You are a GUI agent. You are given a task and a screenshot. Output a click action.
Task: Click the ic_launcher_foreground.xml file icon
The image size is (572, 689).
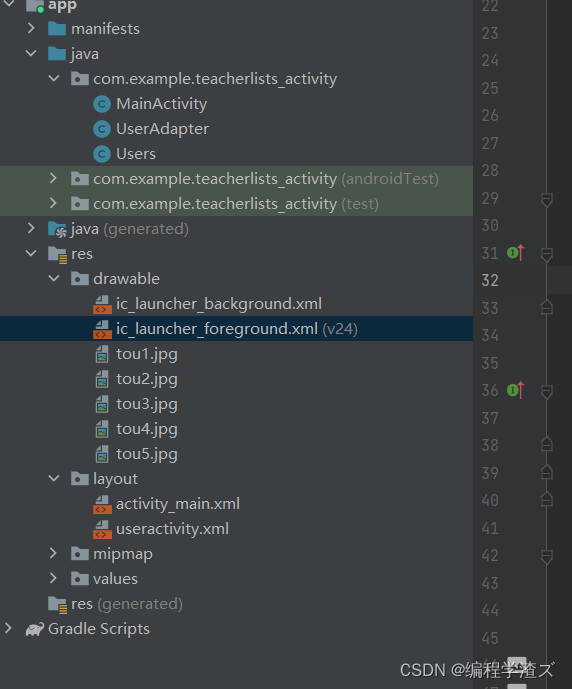coord(102,329)
